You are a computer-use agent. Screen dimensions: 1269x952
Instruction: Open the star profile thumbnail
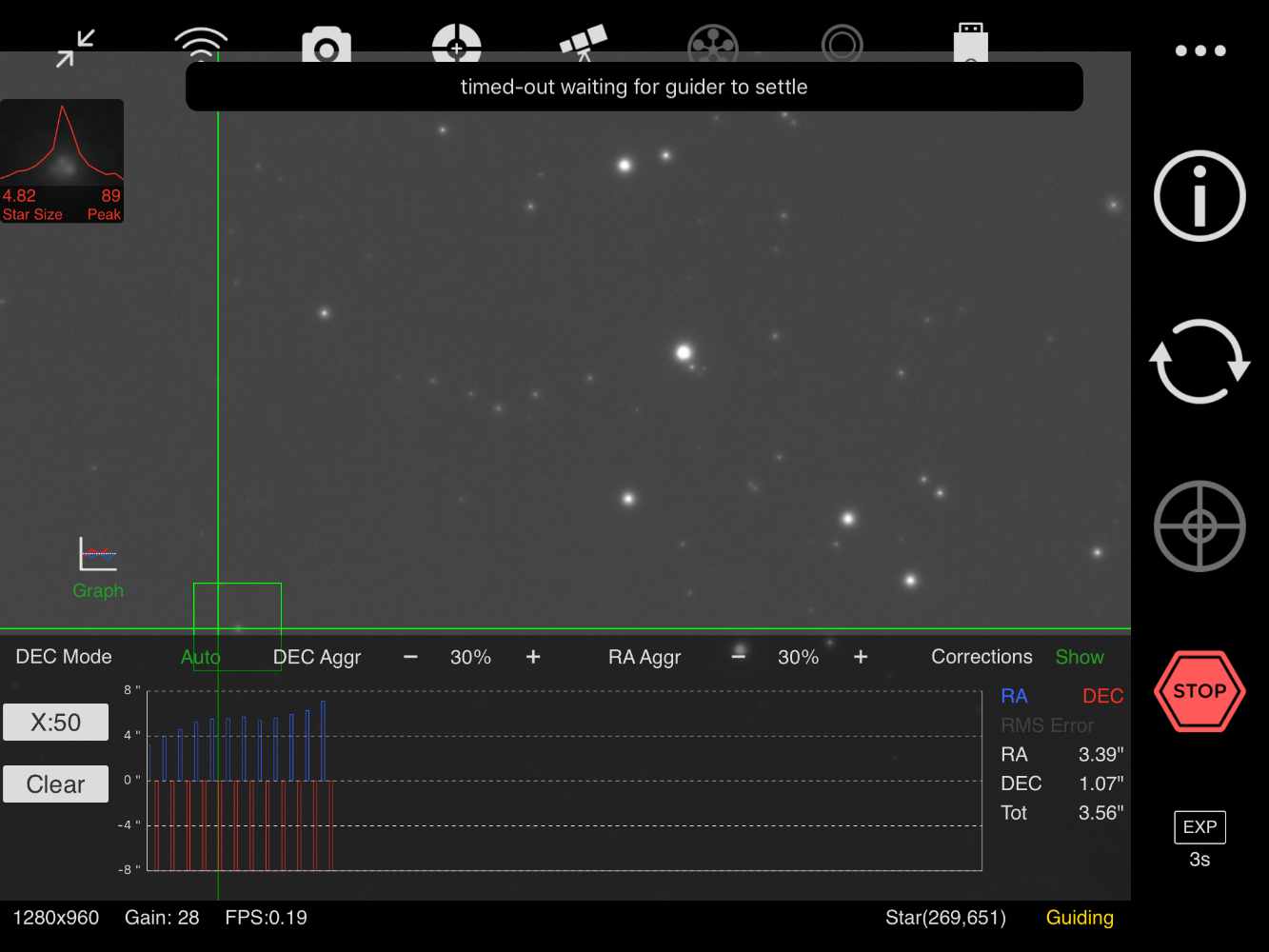[x=62, y=161]
